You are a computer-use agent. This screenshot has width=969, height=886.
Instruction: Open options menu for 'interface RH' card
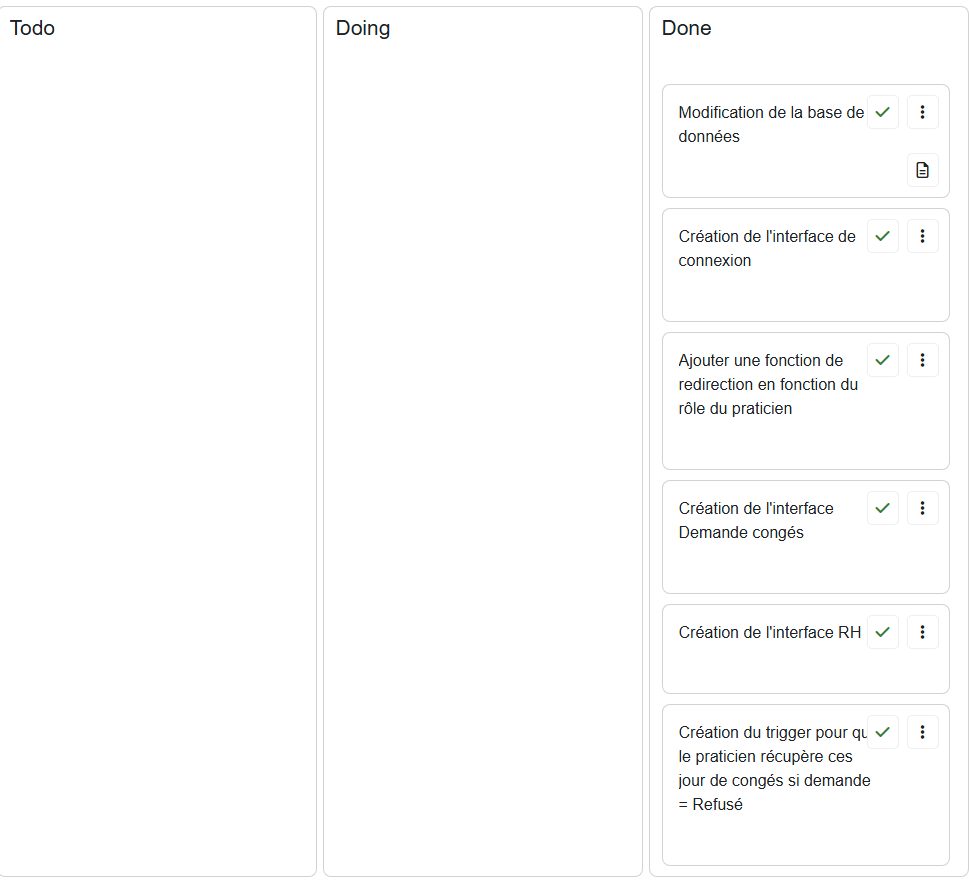pyautogui.click(x=922, y=632)
